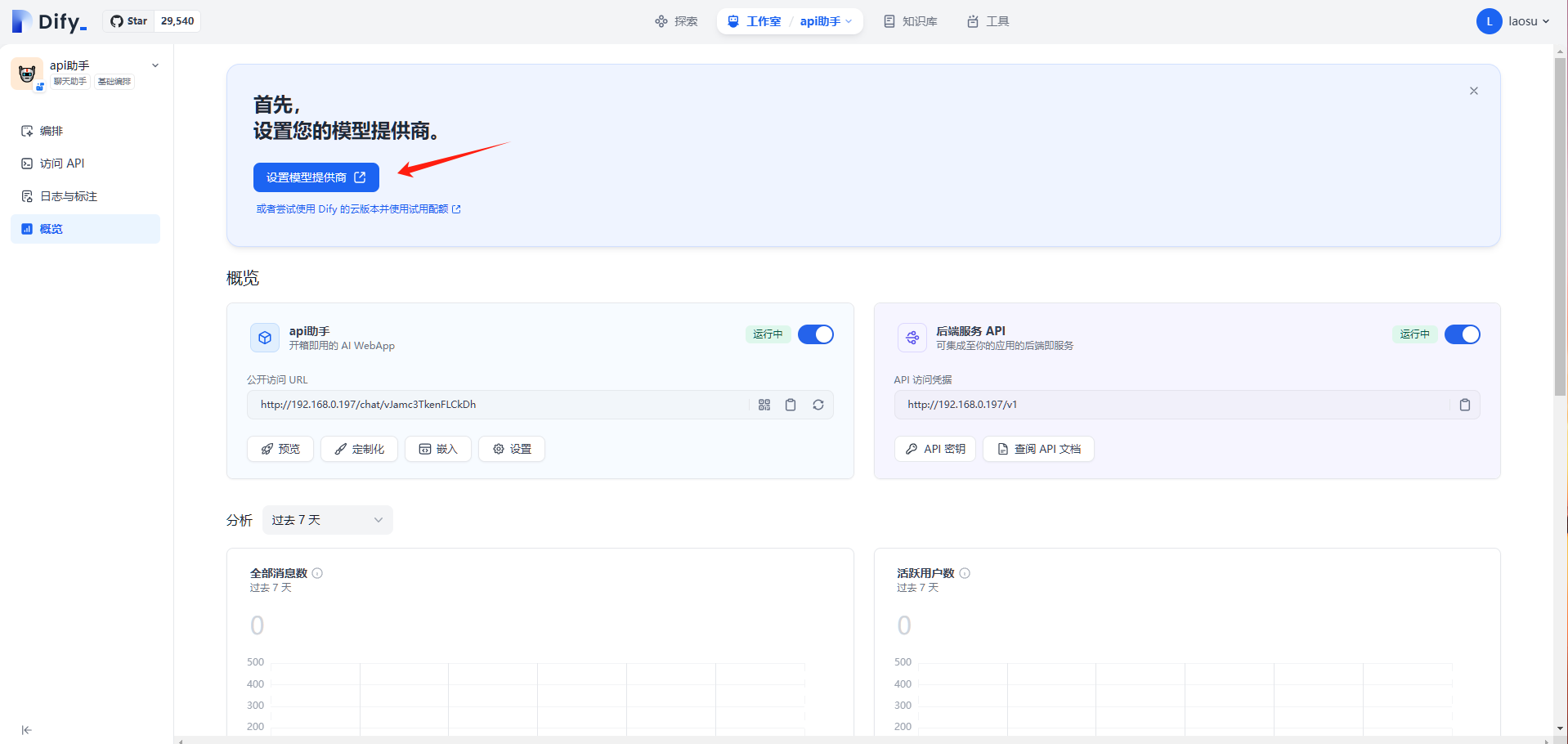Click the 定制化 customize button
The width and height of the screenshot is (1568, 744).
pos(359,449)
